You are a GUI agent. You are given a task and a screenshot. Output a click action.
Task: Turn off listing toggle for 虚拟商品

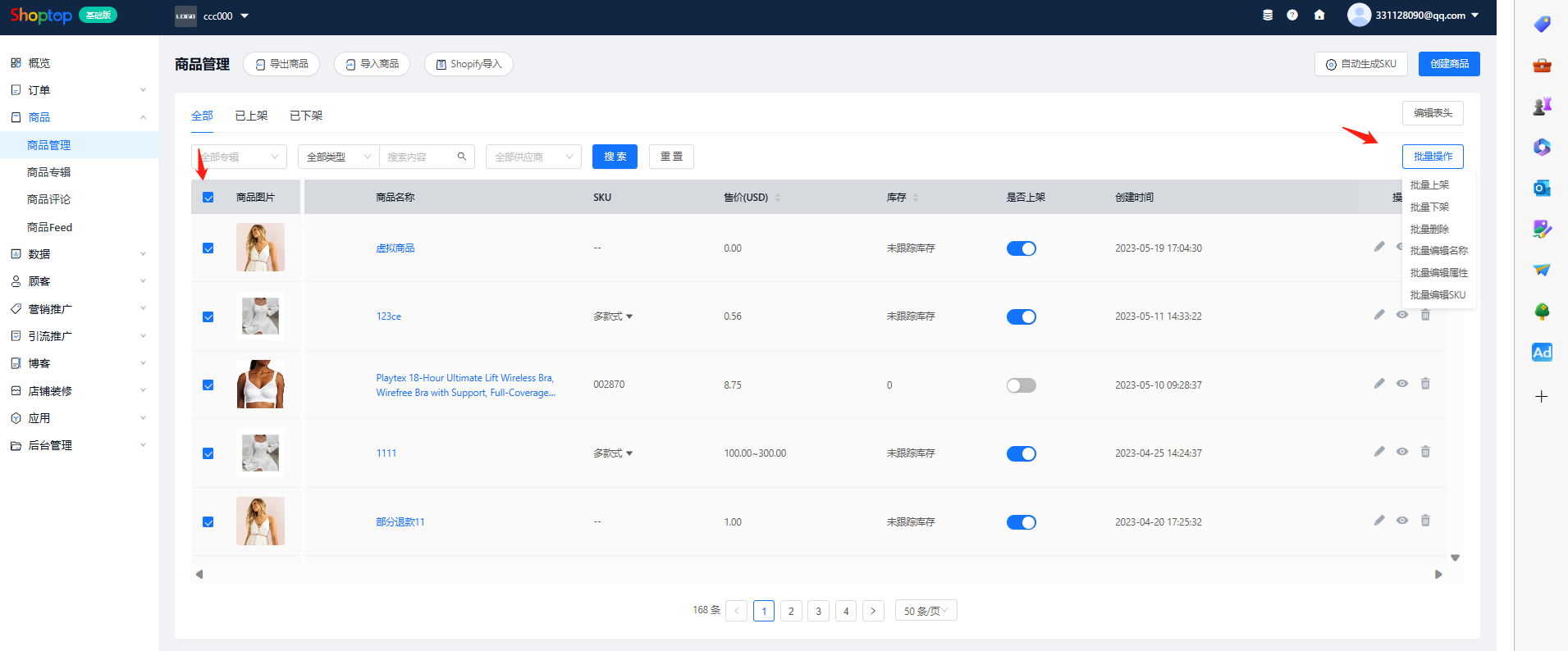(x=1022, y=248)
